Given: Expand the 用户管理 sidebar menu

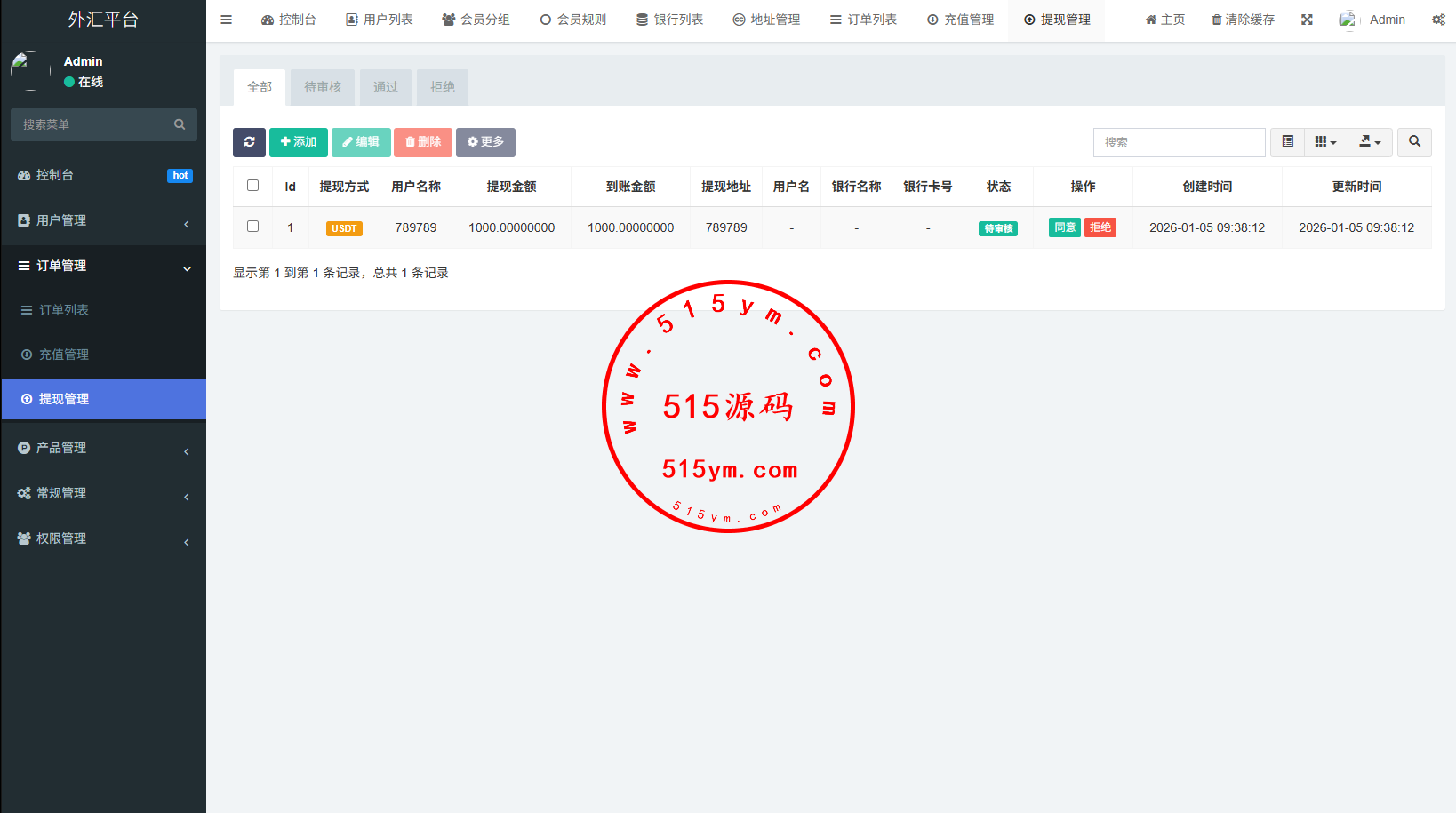Looking at the screenshot, I should [103, 220].
